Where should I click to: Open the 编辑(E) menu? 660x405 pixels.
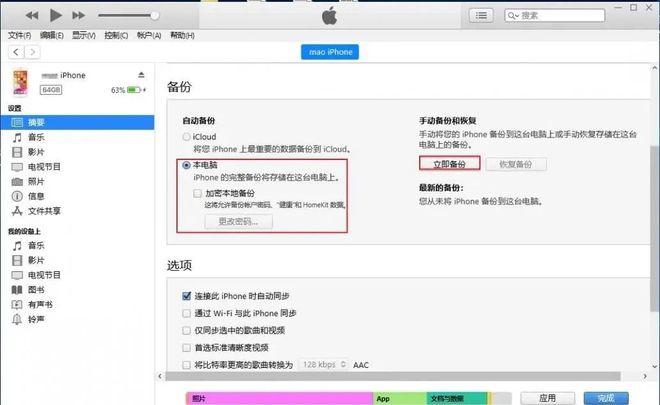[52, 35]
